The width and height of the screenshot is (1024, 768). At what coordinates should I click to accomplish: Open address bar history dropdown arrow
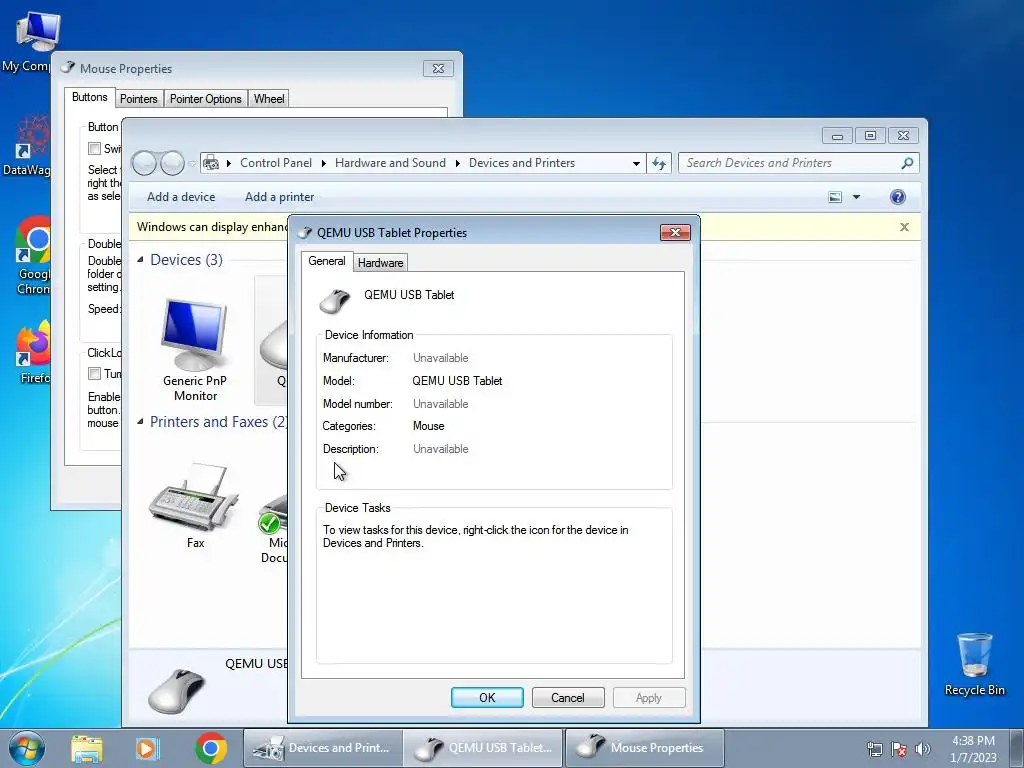[636, 163]
